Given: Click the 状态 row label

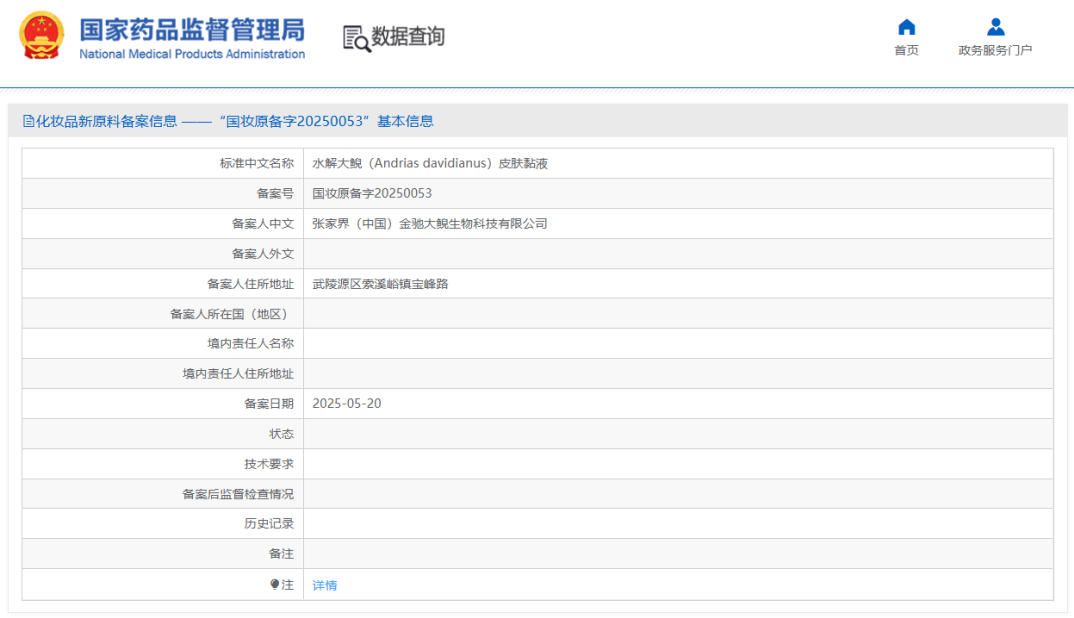Looking at the screenshot, I should [282, 434].
